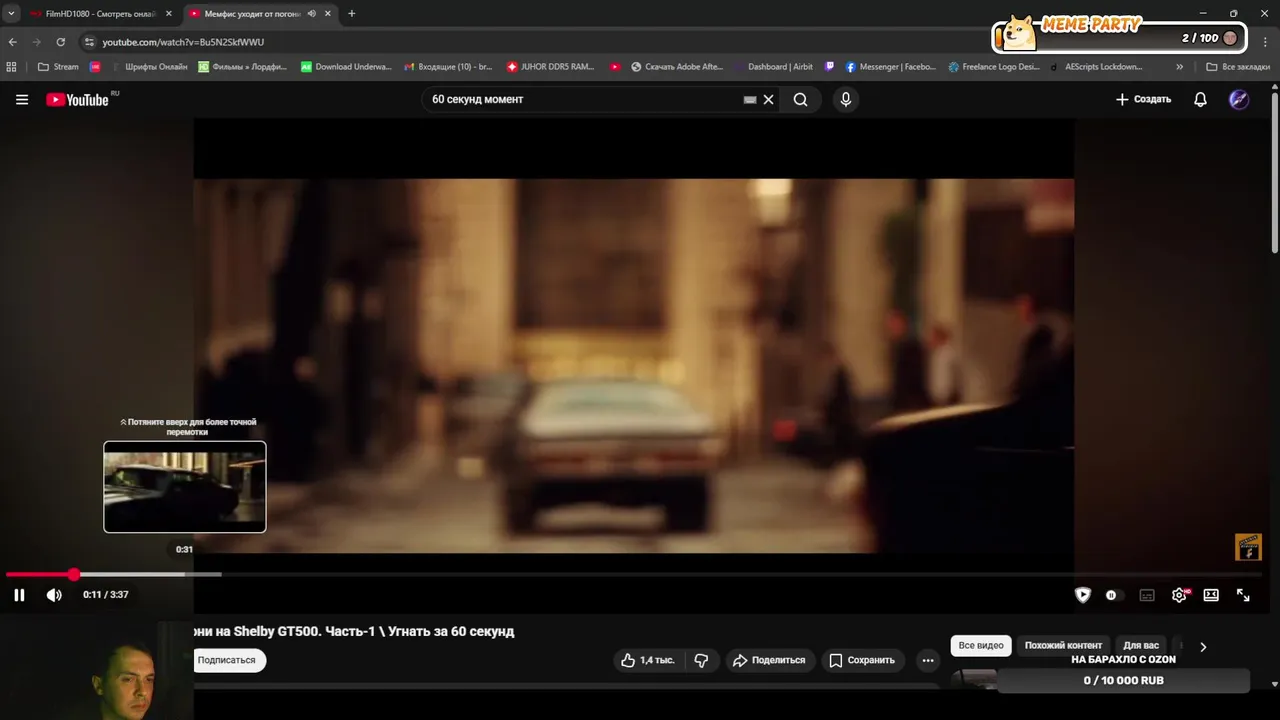Open the on-screen keyboard in search box
This screenshot has width=1280, height=720.
pos(750,99)
